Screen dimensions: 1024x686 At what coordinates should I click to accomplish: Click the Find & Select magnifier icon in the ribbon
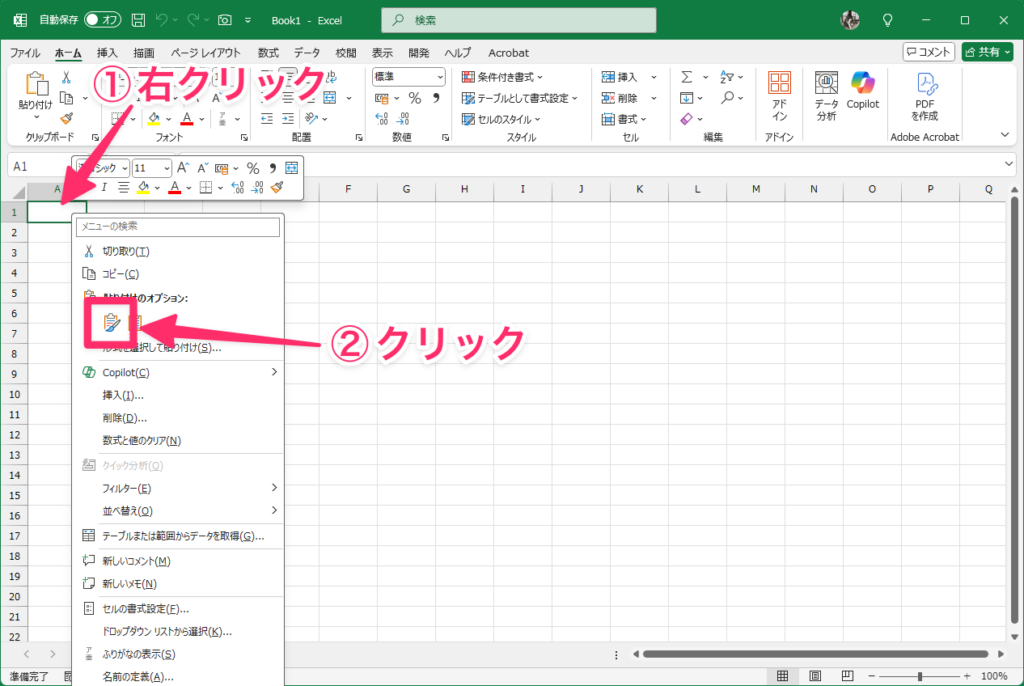[x=728, y=98]
